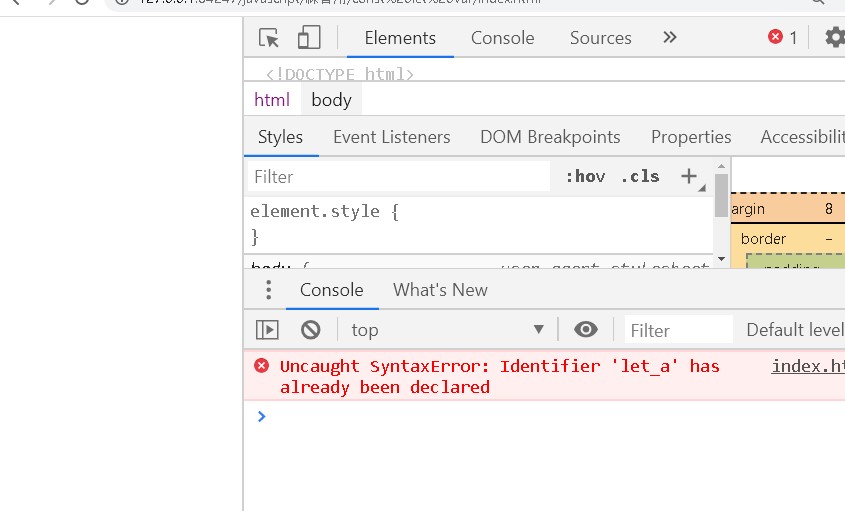Focus the console Filter input field
845x511 pixels.
[x=680, y=330]
